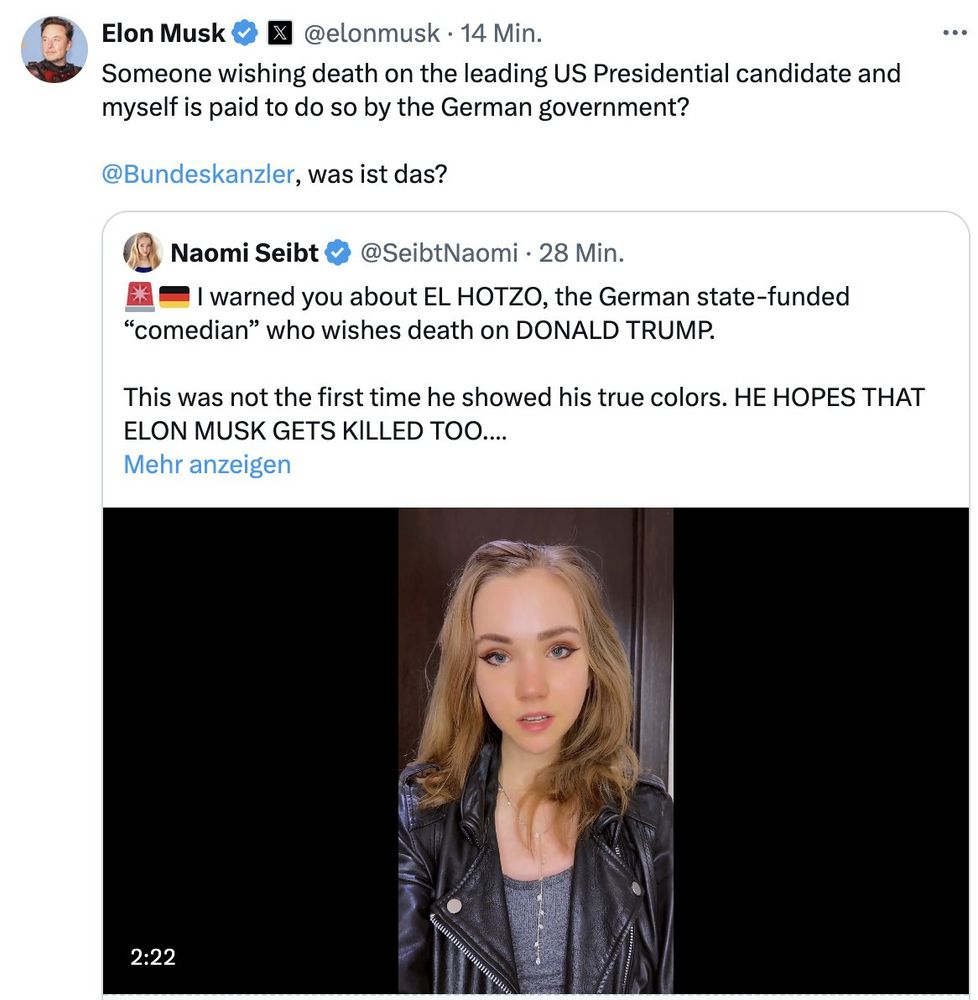Expand the quoted tweet via Mehr anzeigen
The height and width of the screenshot is (1000, 978).
pyautogui.click(x=206, y=464)
